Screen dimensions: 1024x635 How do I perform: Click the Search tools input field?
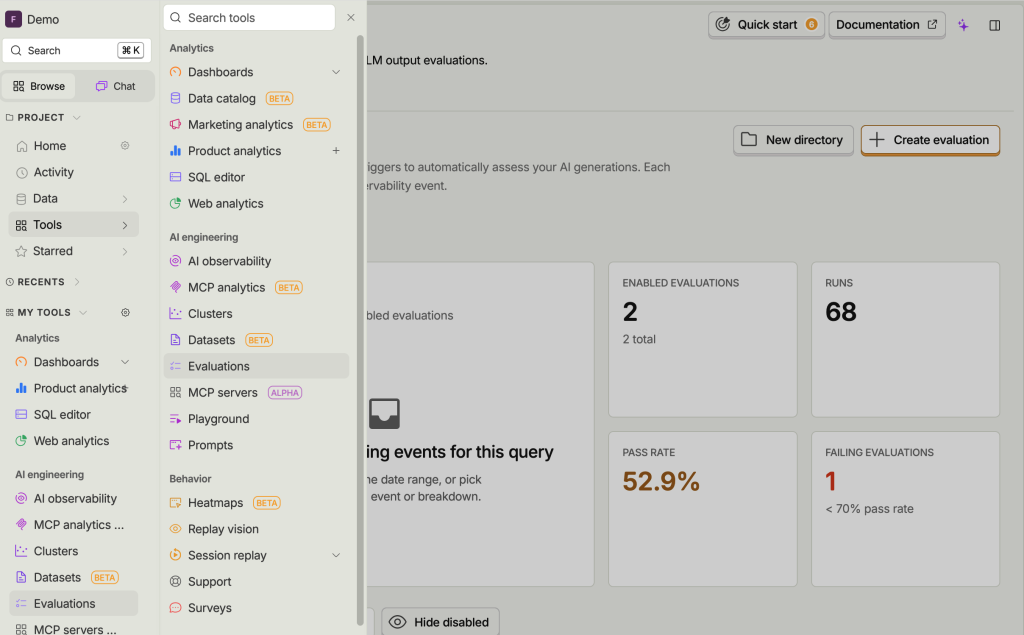pos(249,18)
